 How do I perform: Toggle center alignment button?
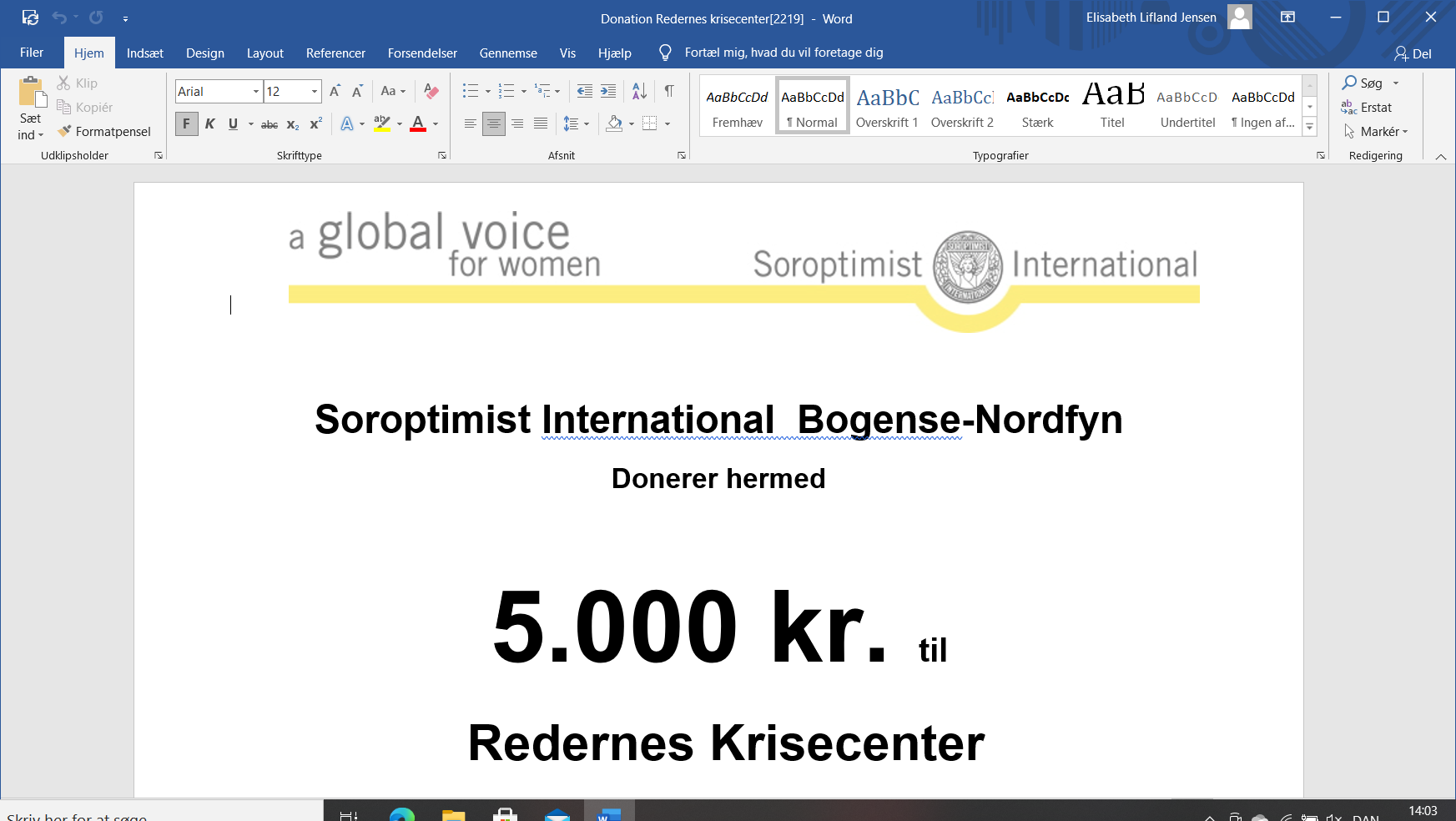pos(494,124)
